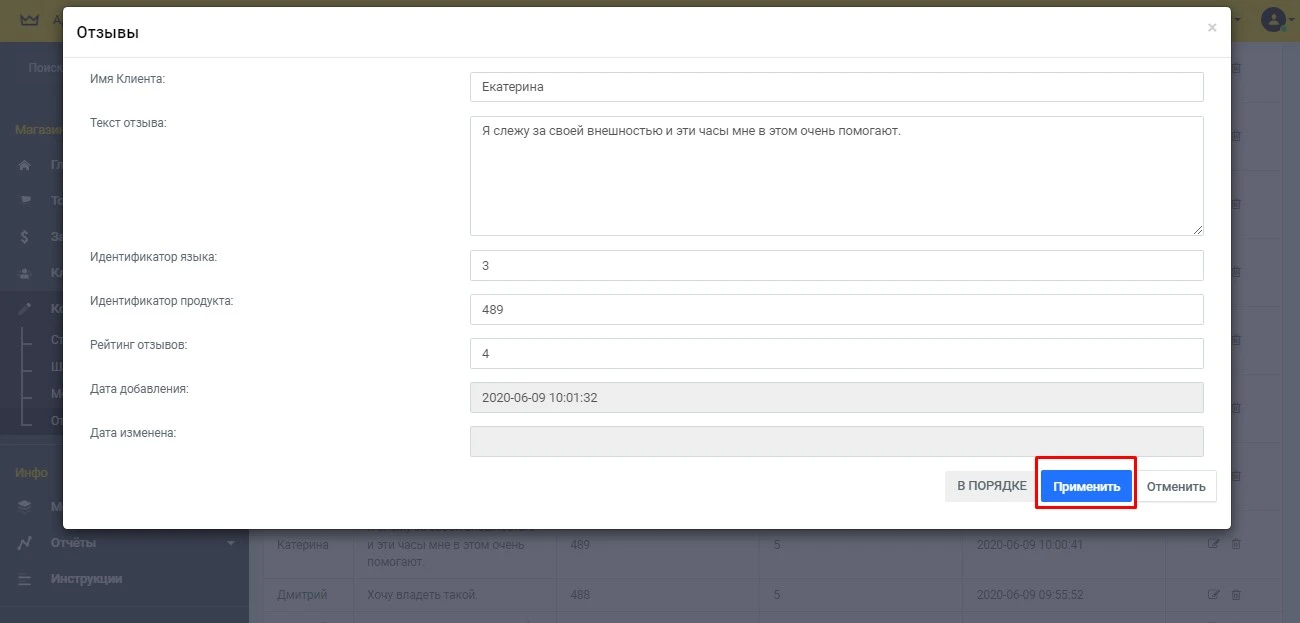The image size is (1300, 623).
Task: Click inside the Текст отзыва text area
Action: click(836, 175)
